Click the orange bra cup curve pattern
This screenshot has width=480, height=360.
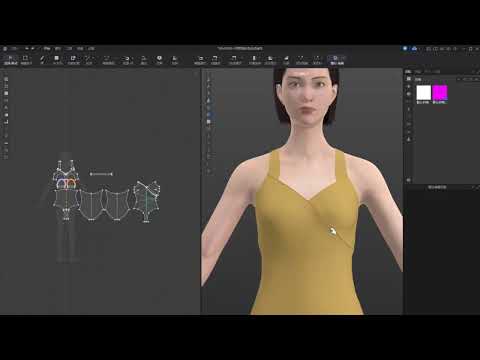coord(72,183)
